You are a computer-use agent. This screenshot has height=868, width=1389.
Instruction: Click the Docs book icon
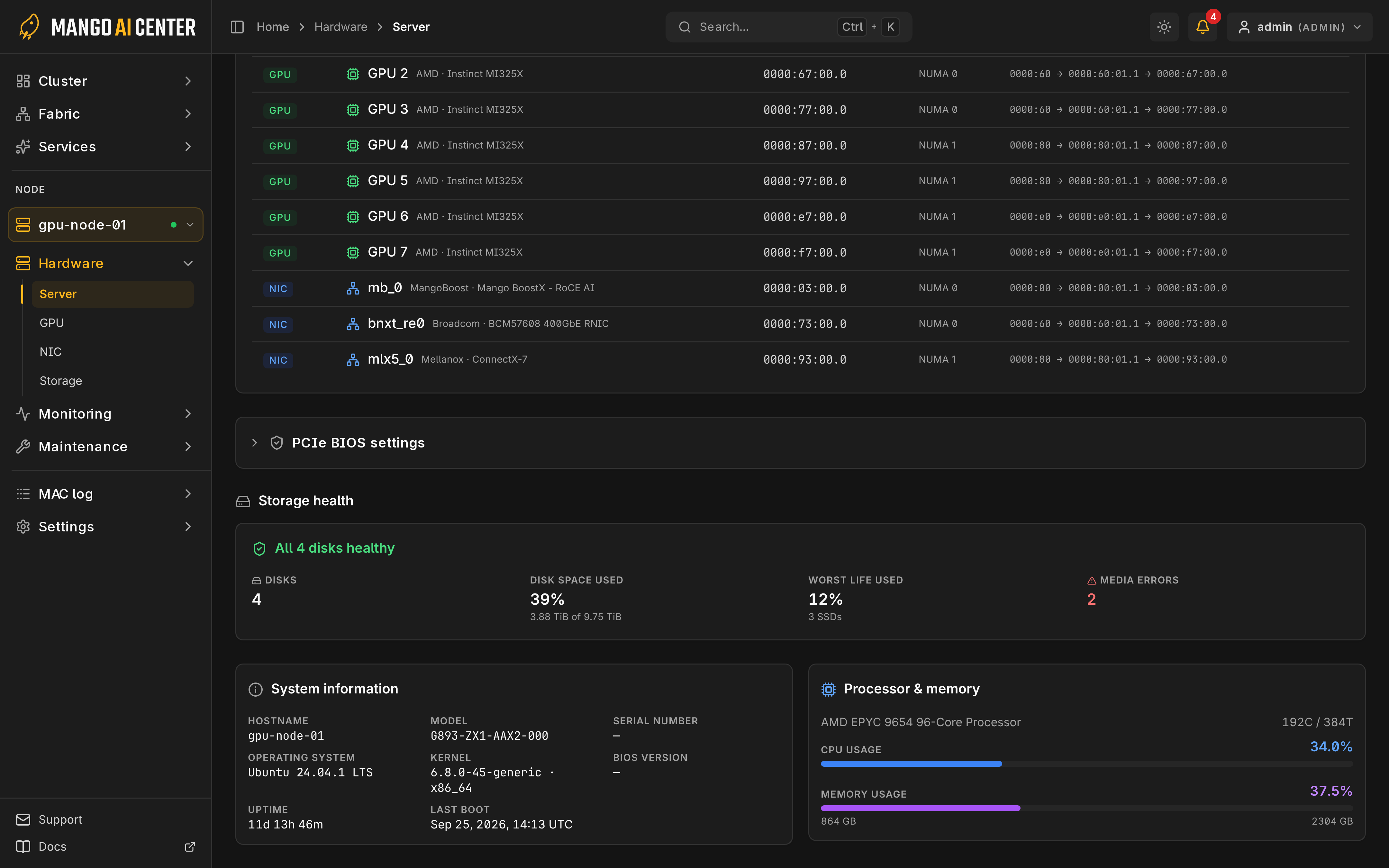click(23, 847)
